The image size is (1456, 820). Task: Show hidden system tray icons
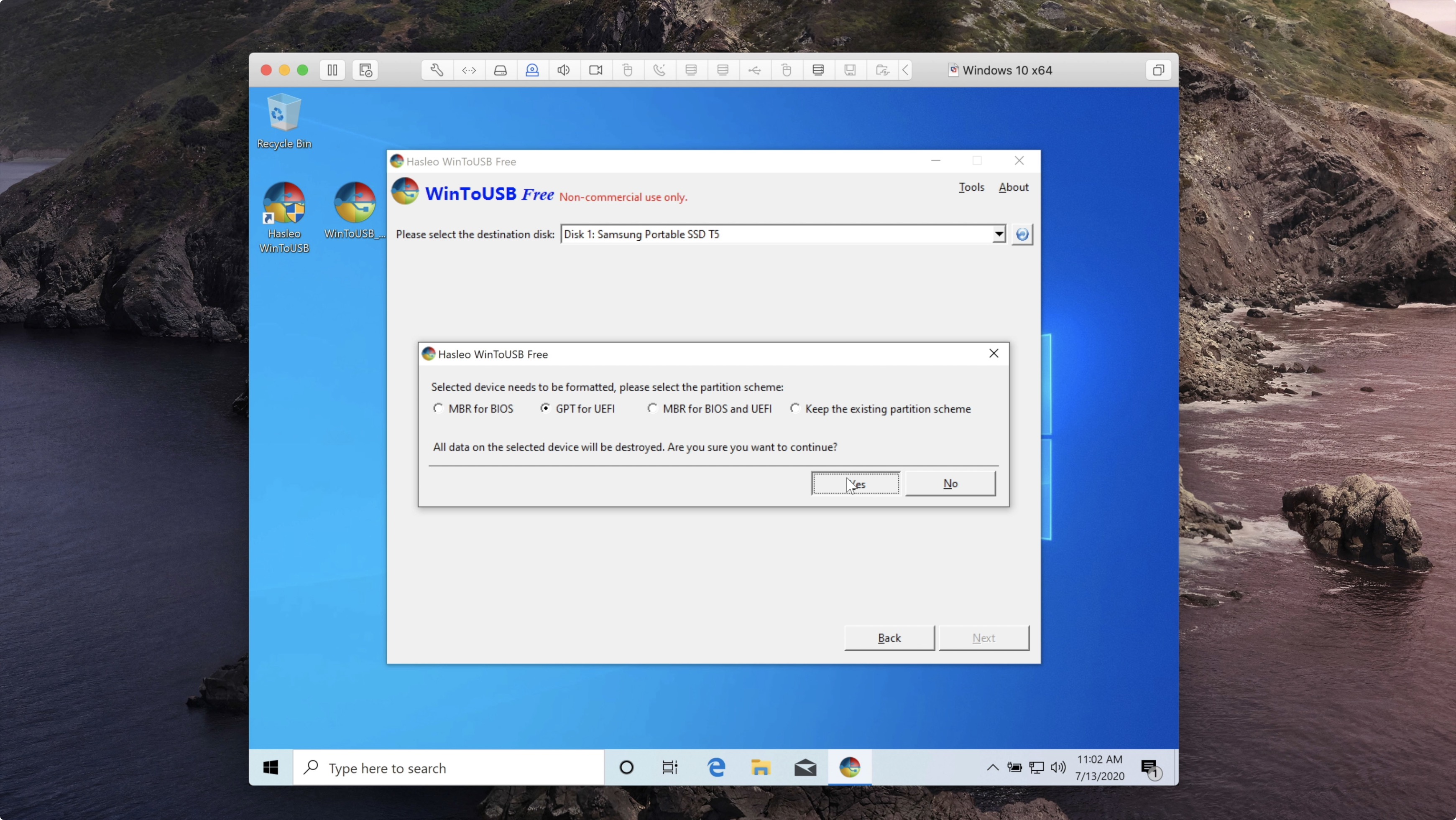[x=993, y=767]
